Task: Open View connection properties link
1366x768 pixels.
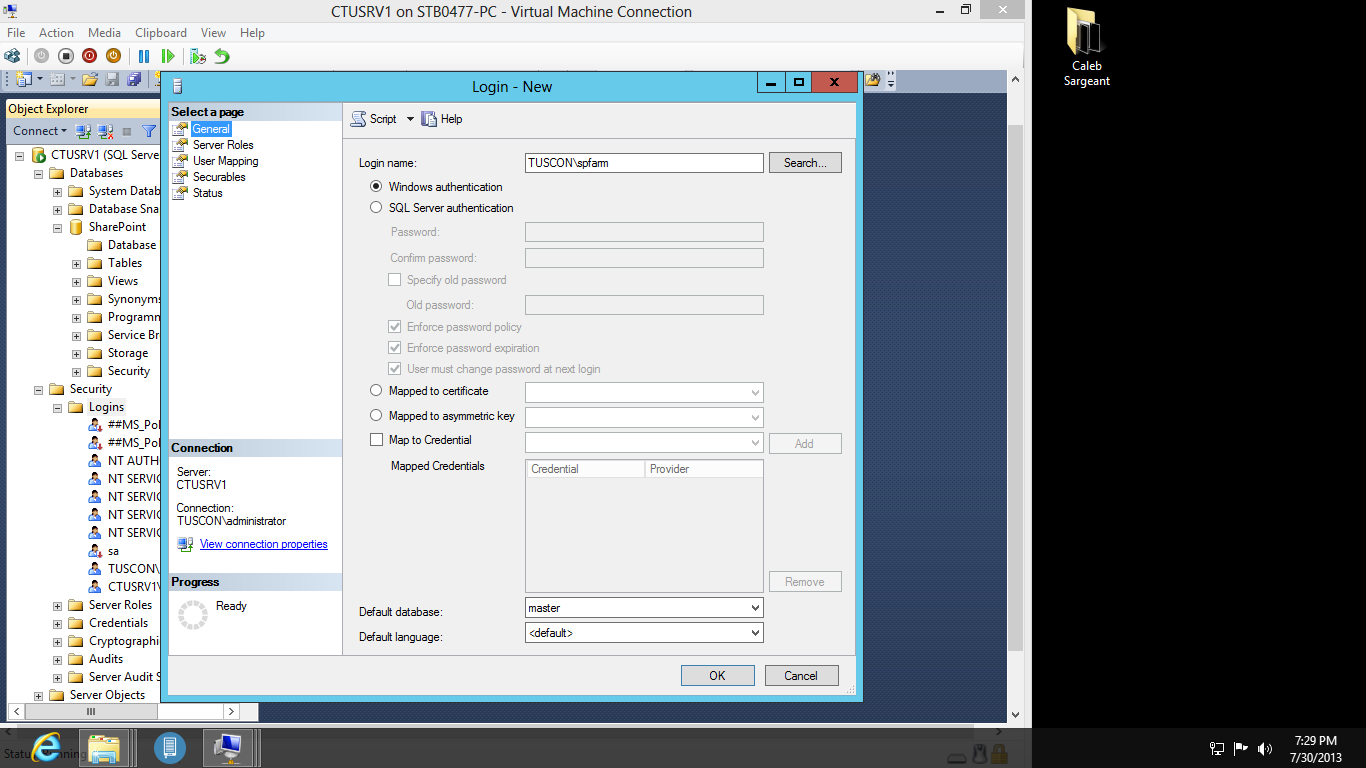Action: point(264,544)
